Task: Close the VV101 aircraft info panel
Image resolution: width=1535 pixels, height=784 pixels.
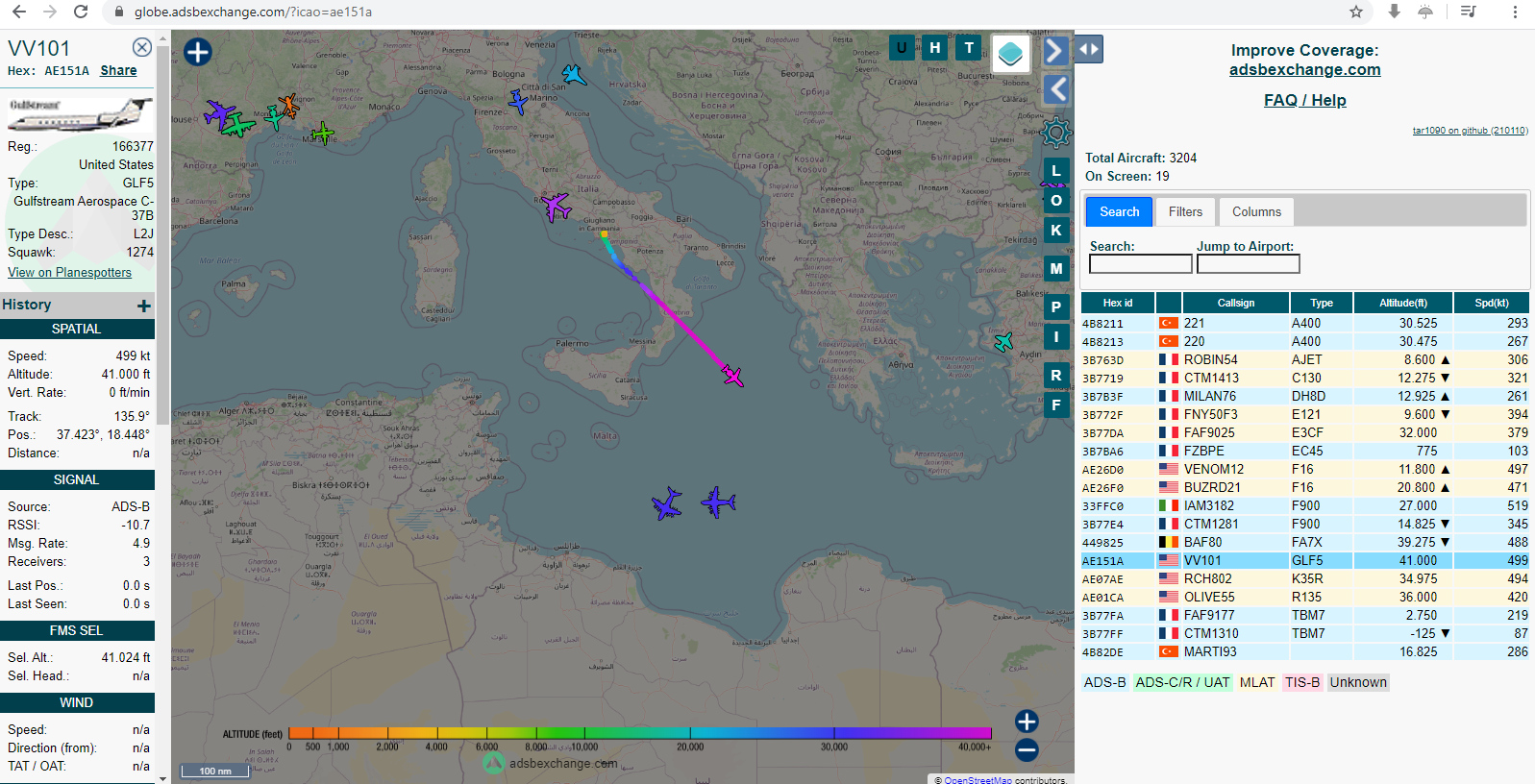Action: [141, 47]
